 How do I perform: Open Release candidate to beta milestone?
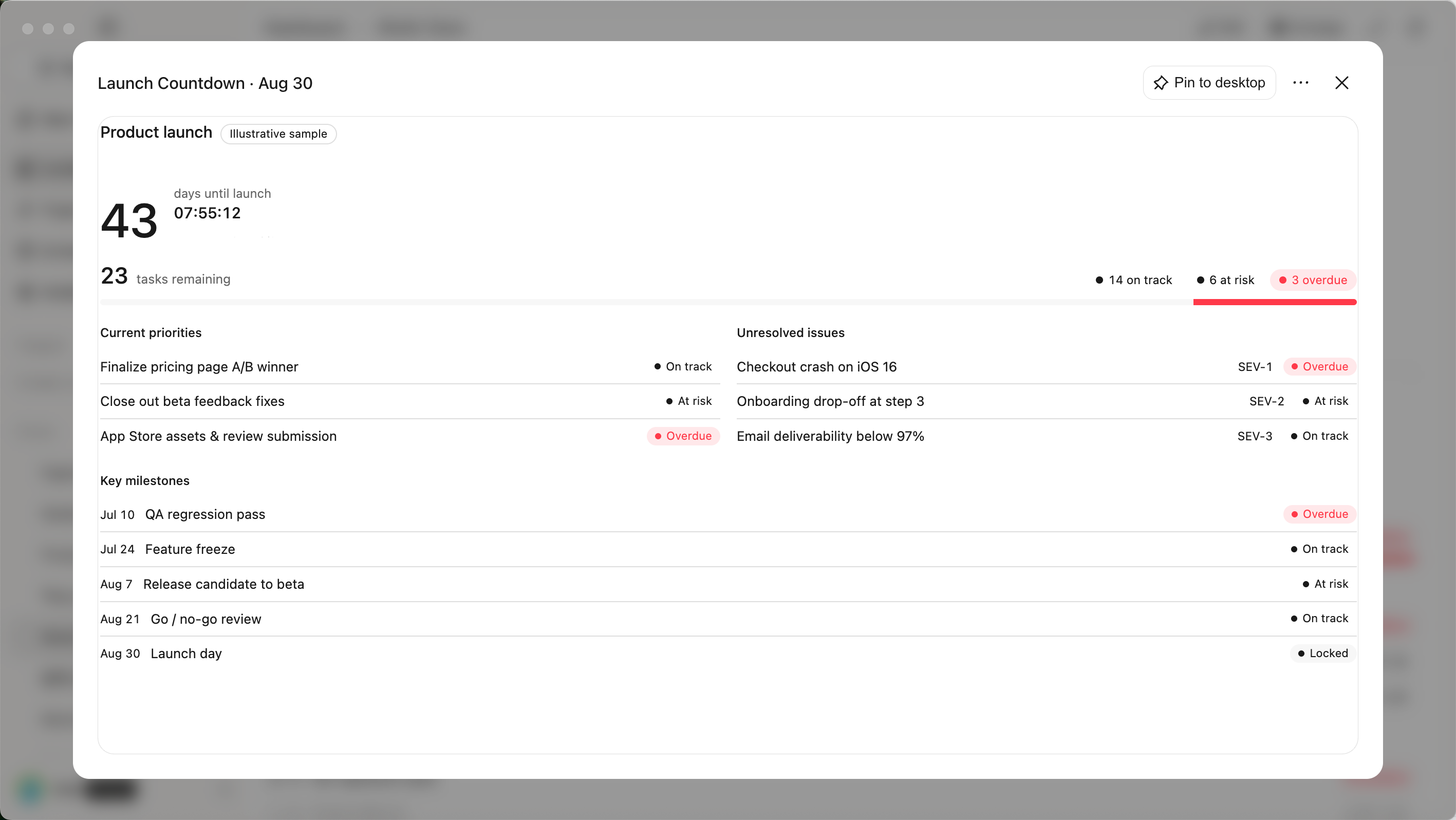728,584
